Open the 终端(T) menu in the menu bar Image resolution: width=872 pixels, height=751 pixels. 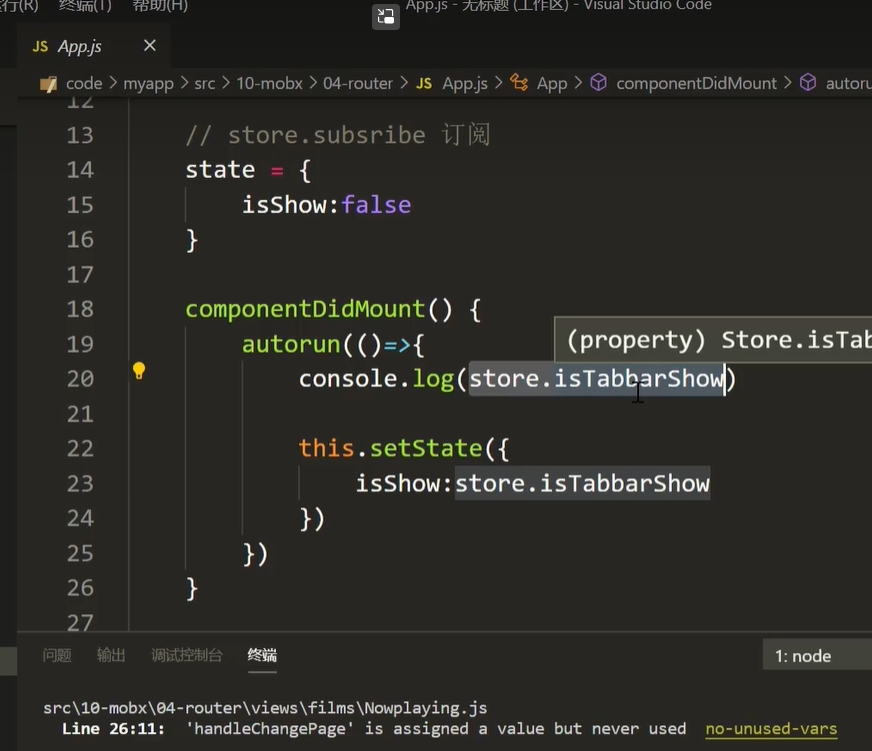click(85, 6)
